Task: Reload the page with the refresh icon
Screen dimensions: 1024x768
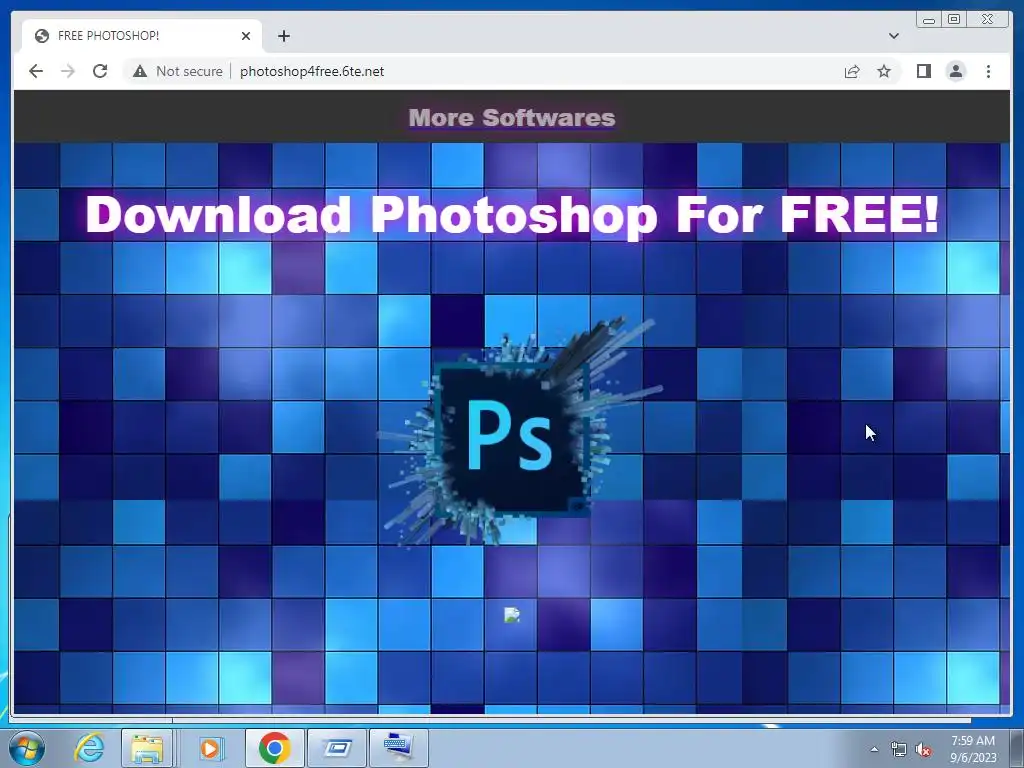Action: [100, 71]
